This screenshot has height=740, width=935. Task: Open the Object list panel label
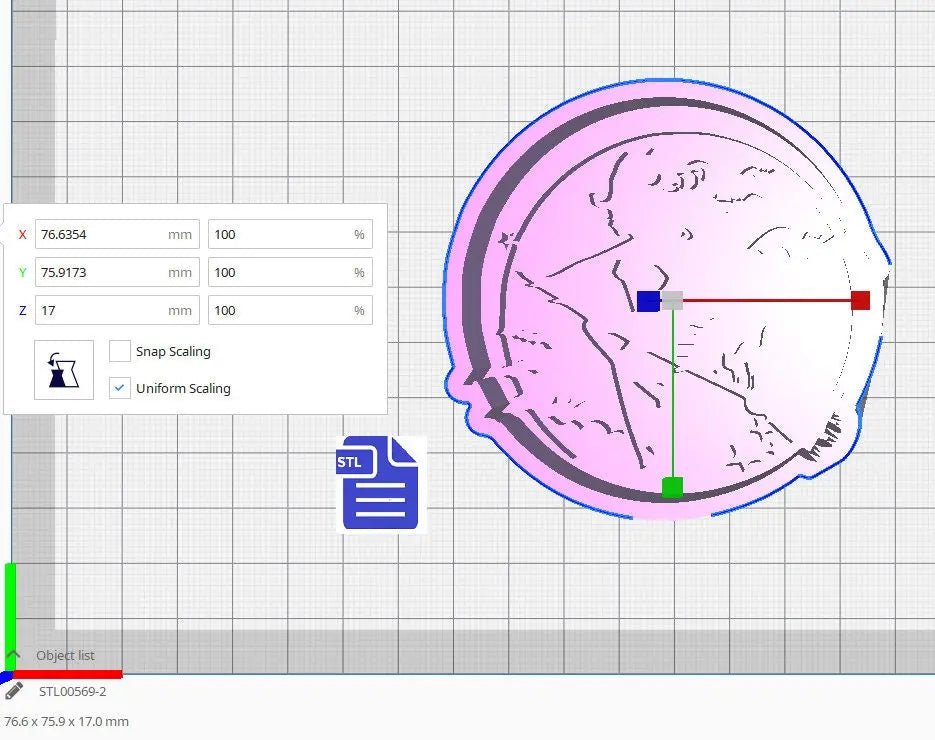click(x=66, y=655)
